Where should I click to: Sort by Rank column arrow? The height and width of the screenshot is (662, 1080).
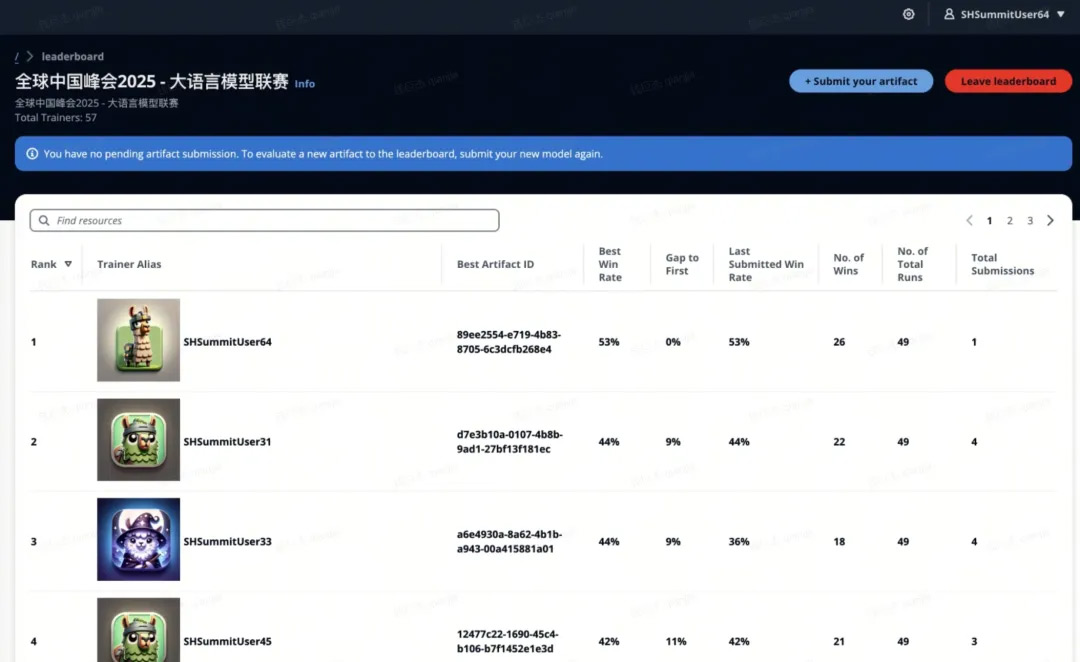(68, 265)
